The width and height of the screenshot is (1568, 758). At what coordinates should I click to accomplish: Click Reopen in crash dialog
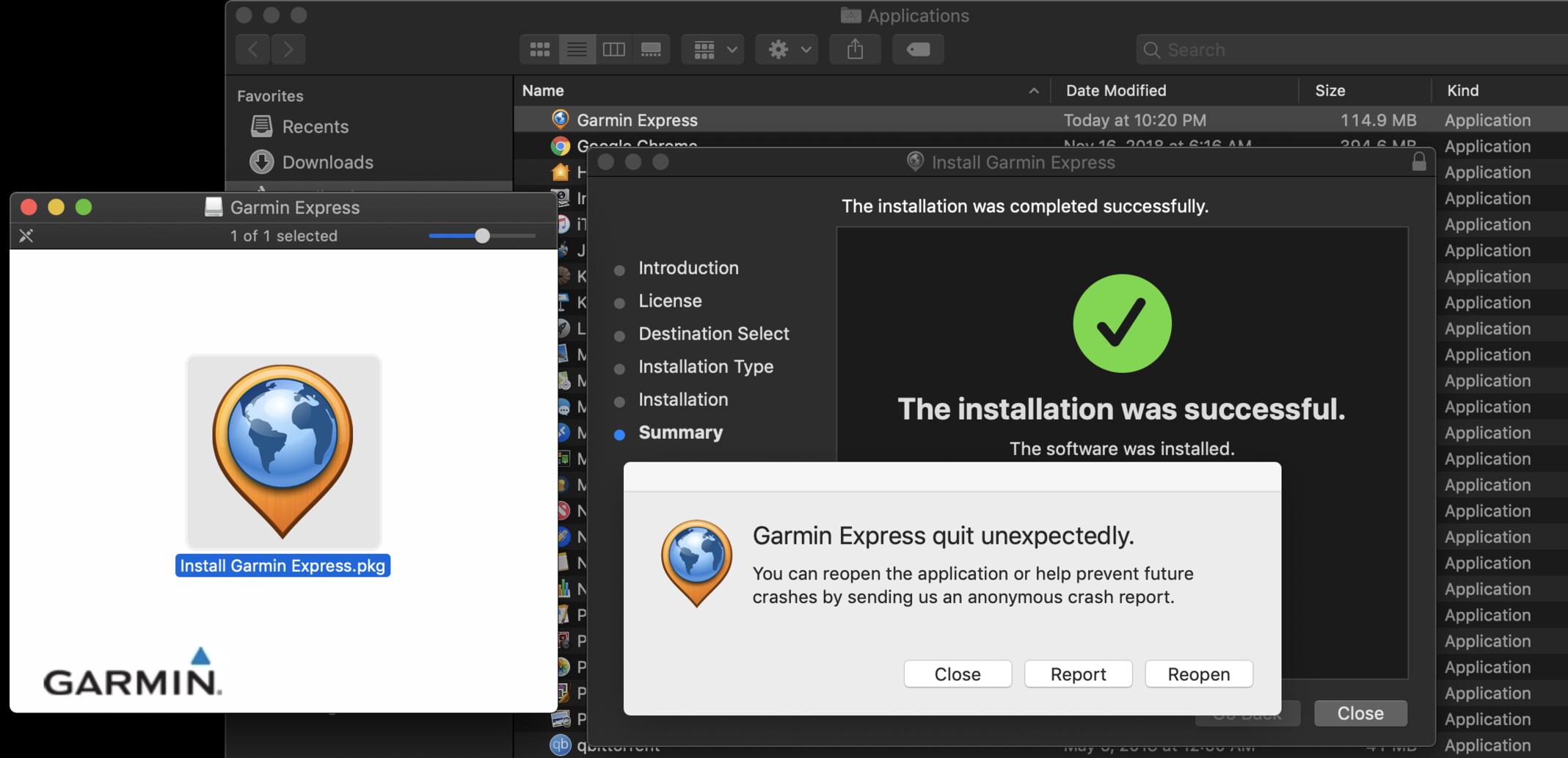1199,674
